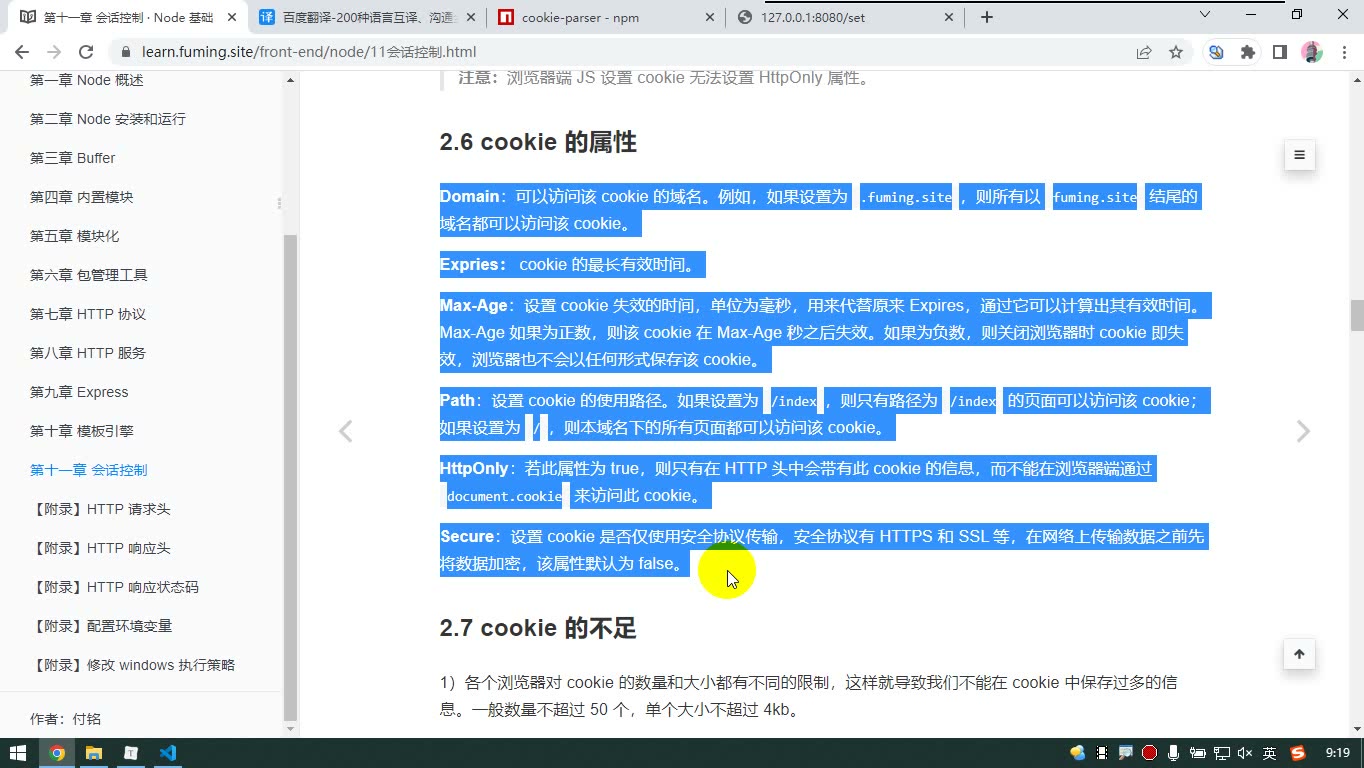Open 第六章 包管理工具 chapter
Viewport: 1364px width, 768px height.
(x=89, y=275)
